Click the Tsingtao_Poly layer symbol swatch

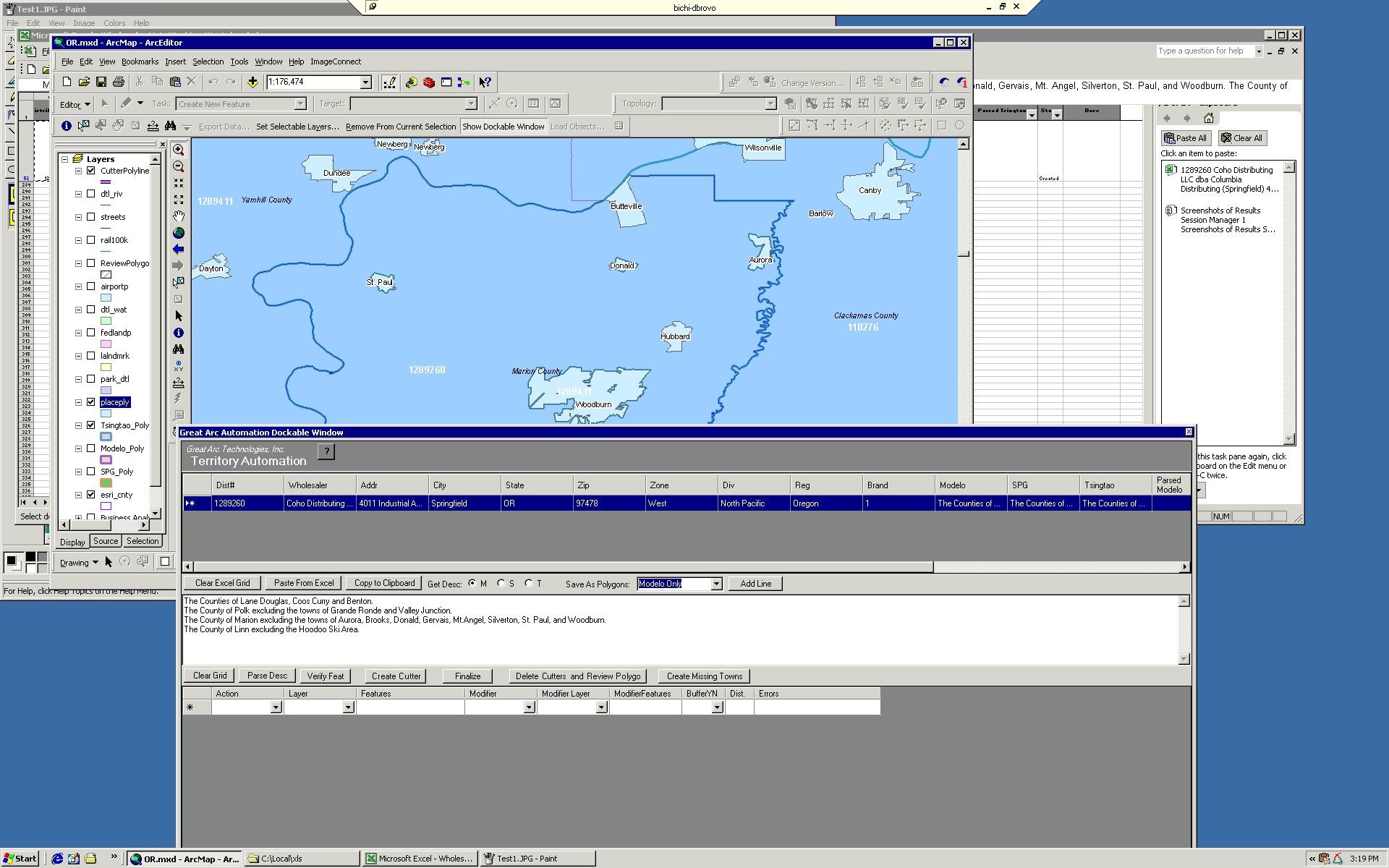point(106,437)
